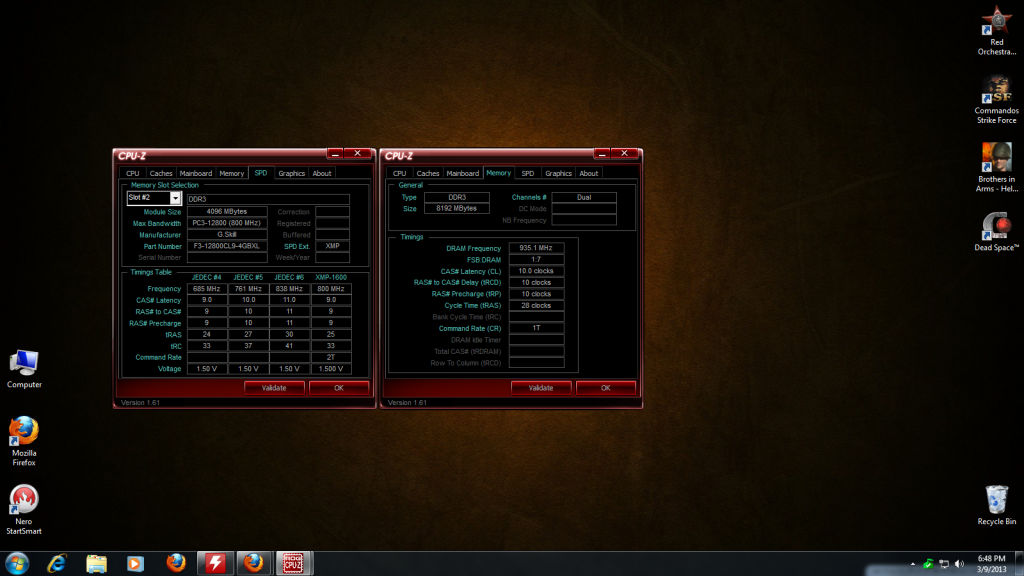
Task: Open Mozilla Firefox desktop shortcut
Action: (x=24, y=441)
